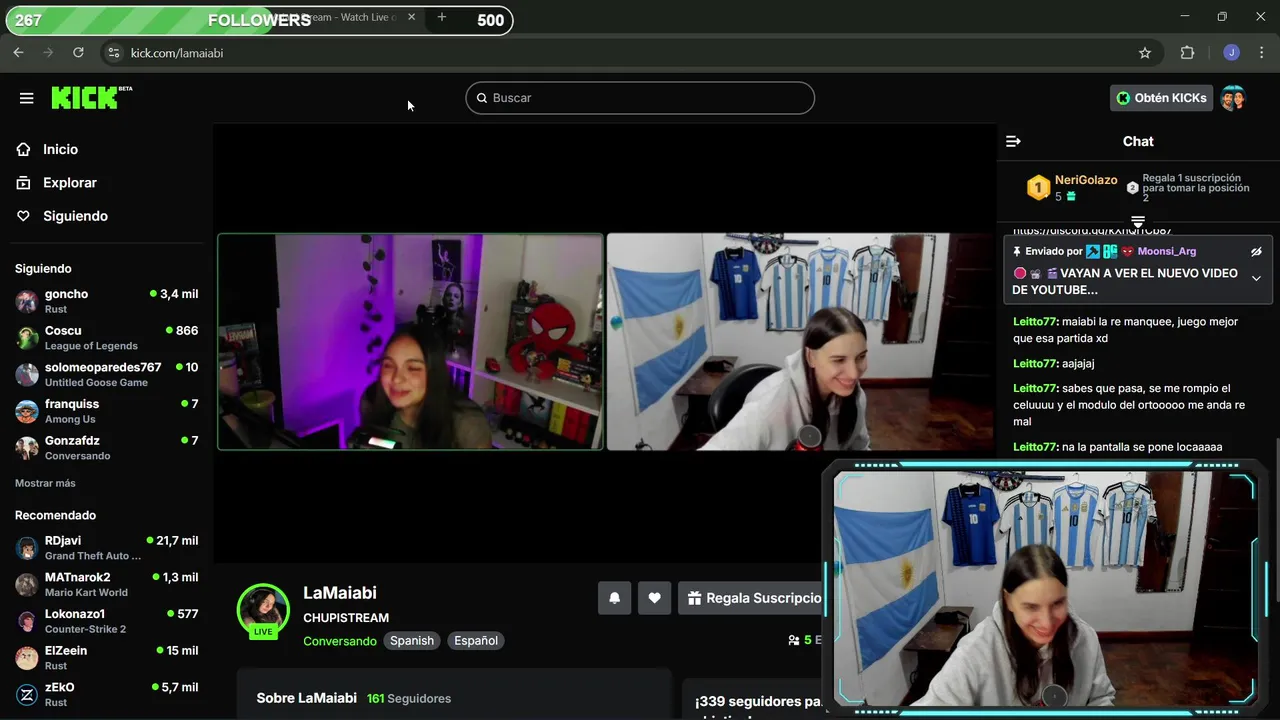Image resolution: width=1280 pixels, height=720 pixels.
Task: Click the right webcam video panel
Action: tap(799, 342)
